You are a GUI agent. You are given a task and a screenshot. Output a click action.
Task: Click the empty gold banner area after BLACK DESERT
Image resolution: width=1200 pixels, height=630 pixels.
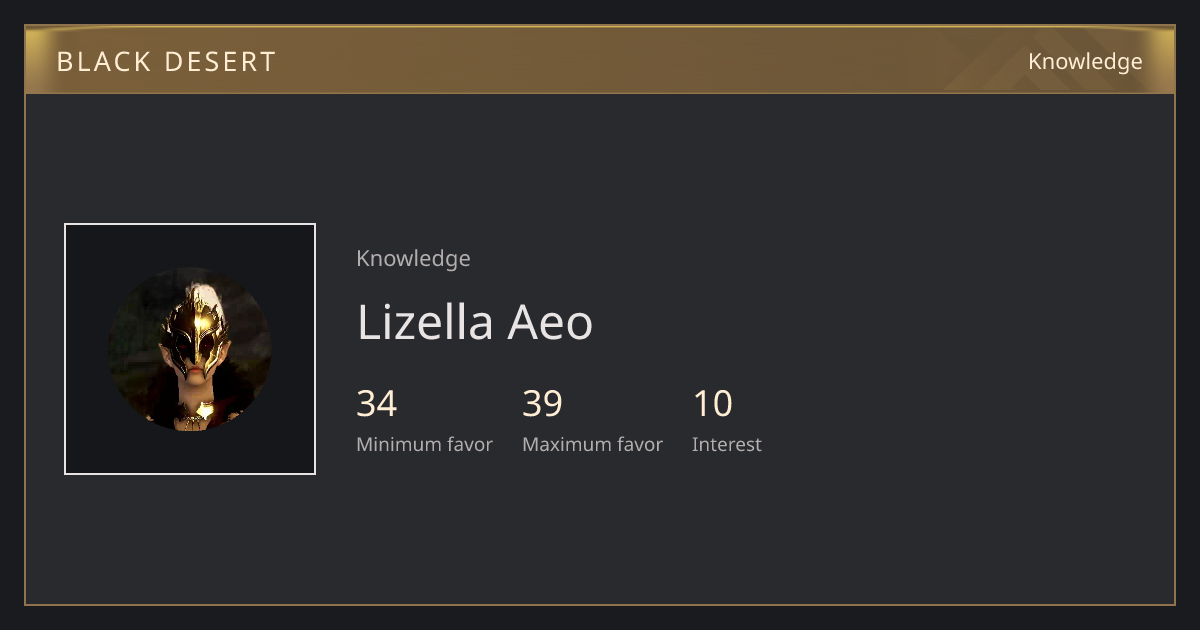tap(600, 62)
